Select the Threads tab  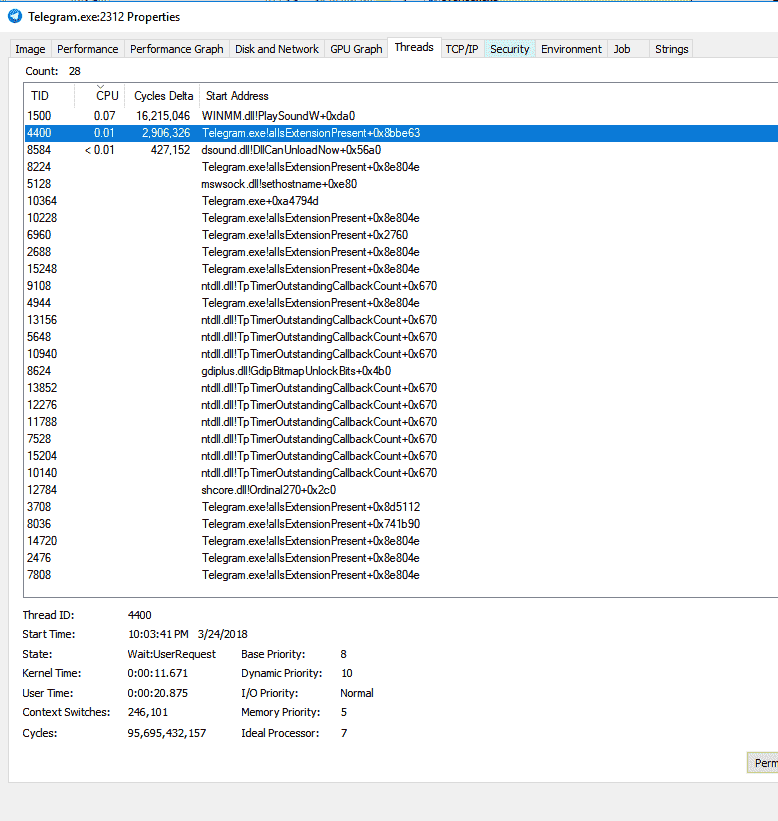pos(414,48)
